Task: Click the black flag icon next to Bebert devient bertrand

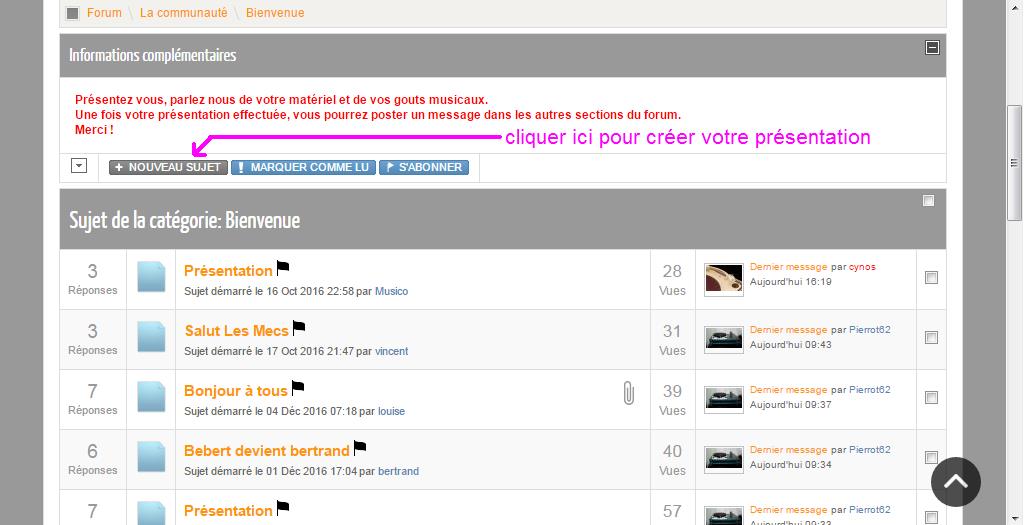Action: click(x=360, y=448)
